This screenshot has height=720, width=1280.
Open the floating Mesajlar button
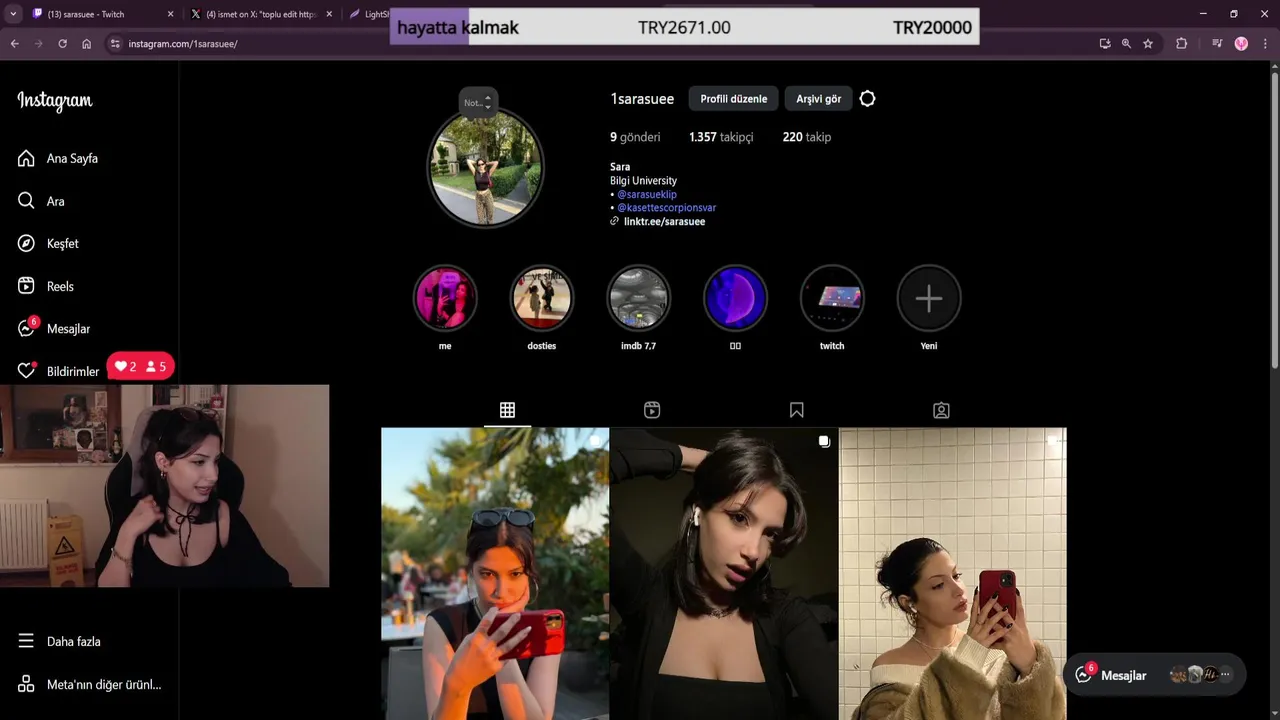point(1154,675)
